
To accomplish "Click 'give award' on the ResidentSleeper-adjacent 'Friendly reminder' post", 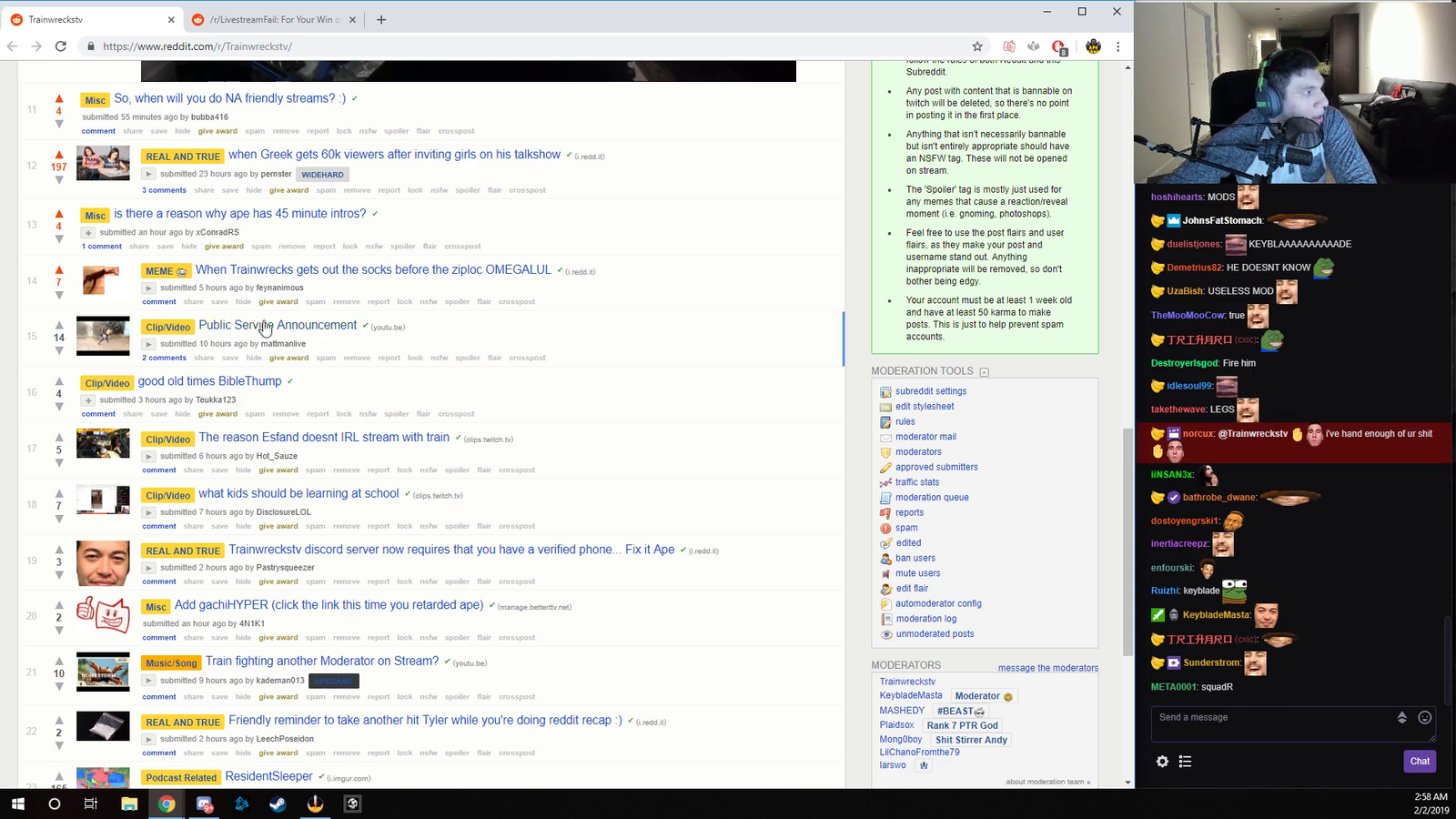I will tap(278, 753).
